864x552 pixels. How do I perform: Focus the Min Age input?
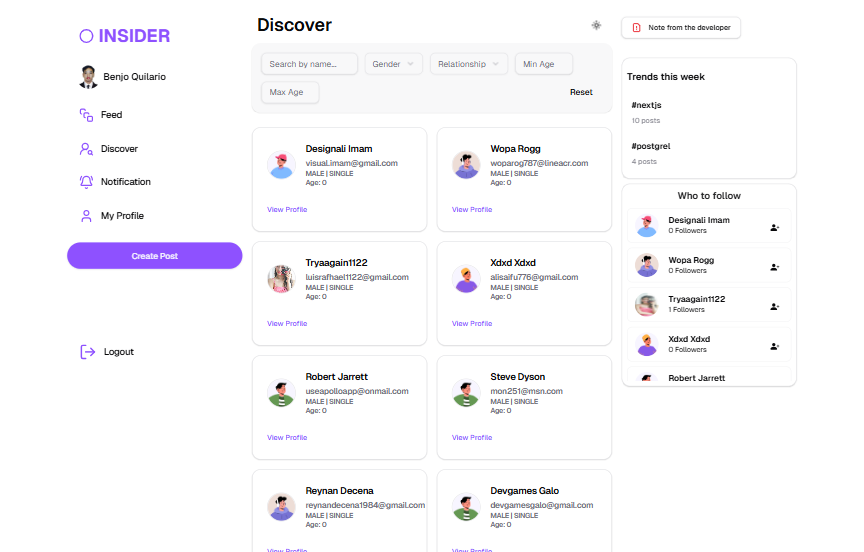[x=544, y=64]
